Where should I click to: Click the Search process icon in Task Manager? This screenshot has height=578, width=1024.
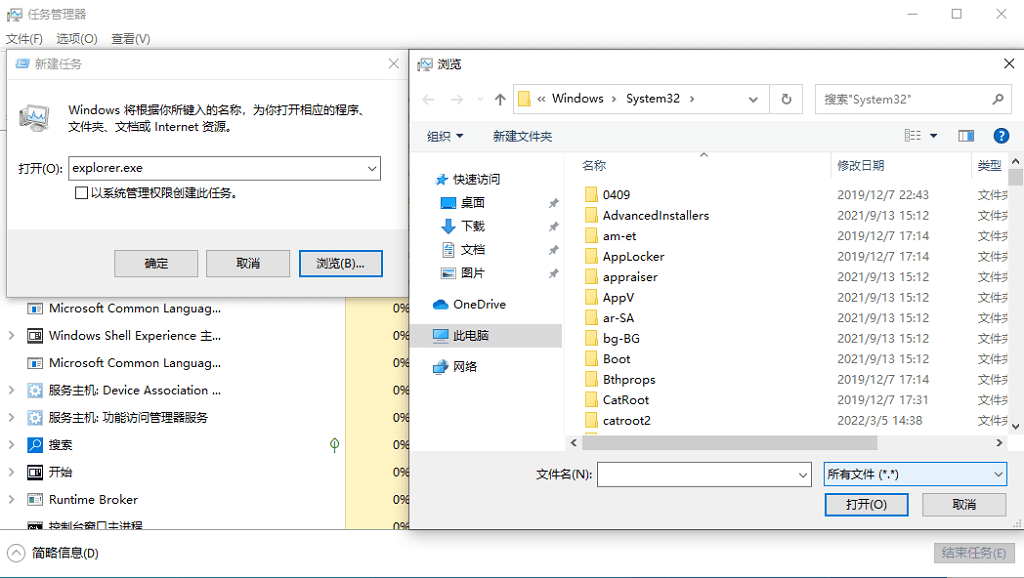click(x=35, y=445)
